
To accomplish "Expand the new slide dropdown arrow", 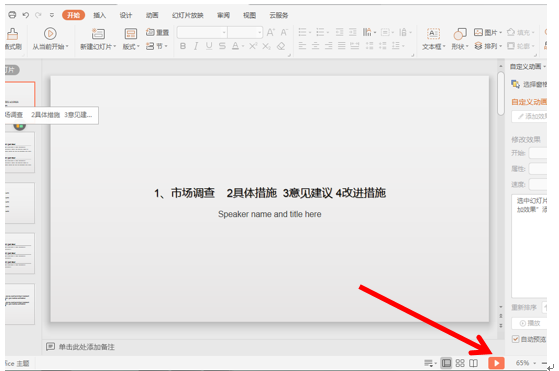I will click(114, 47).
